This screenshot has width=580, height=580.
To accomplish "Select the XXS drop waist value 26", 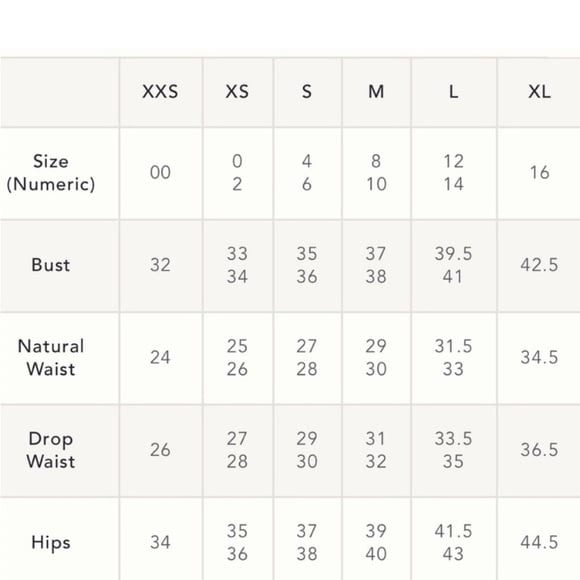I will pos(160,450).
